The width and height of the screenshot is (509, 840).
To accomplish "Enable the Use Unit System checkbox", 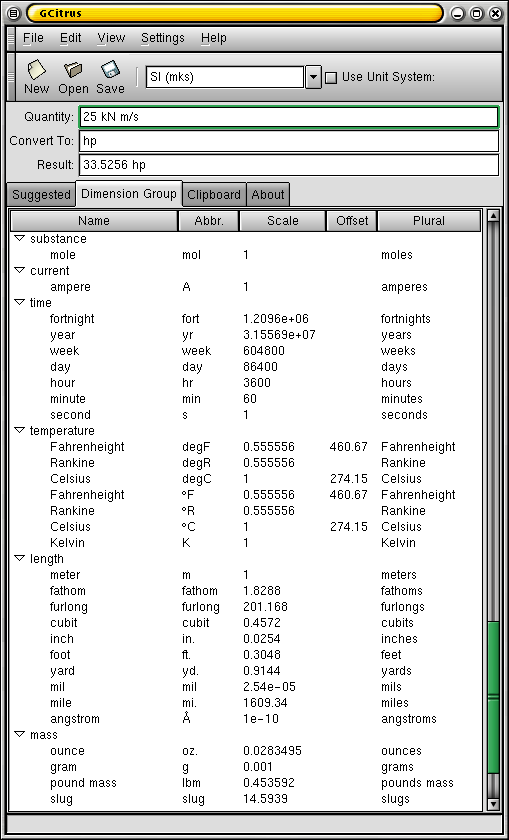I will coord(332,78).
